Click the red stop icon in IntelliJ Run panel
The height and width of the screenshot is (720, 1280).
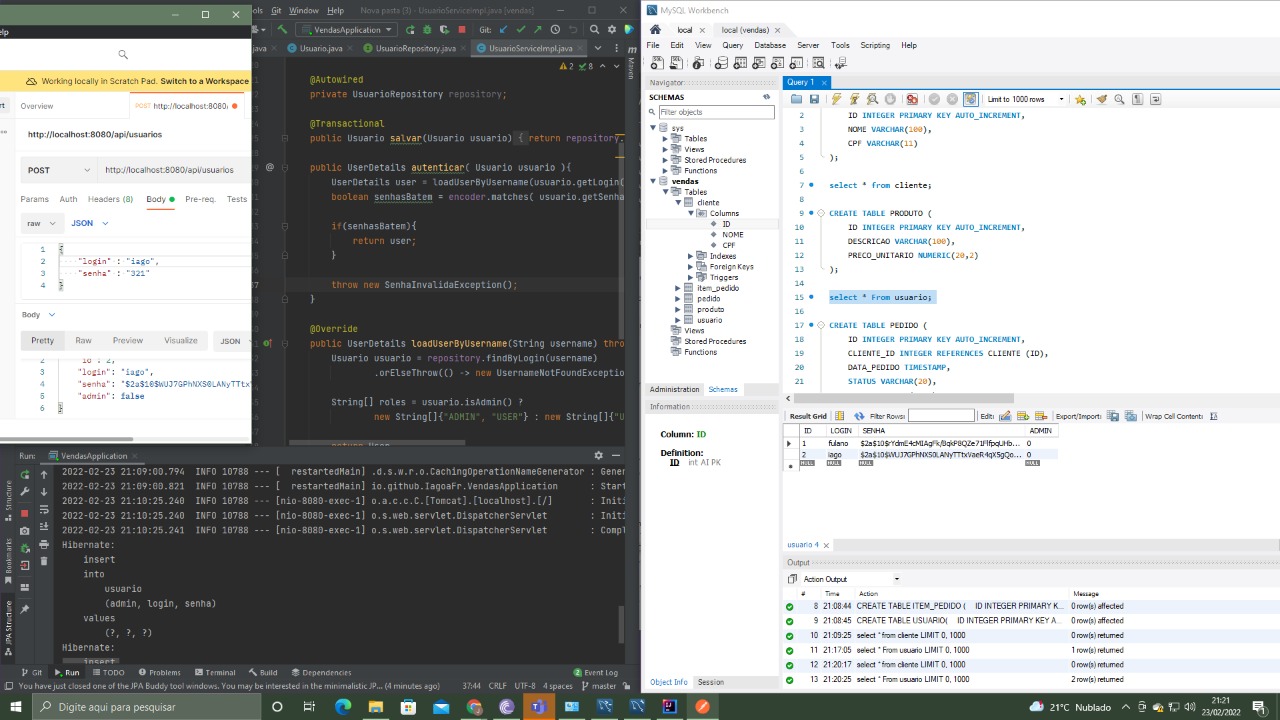point(25,513)
